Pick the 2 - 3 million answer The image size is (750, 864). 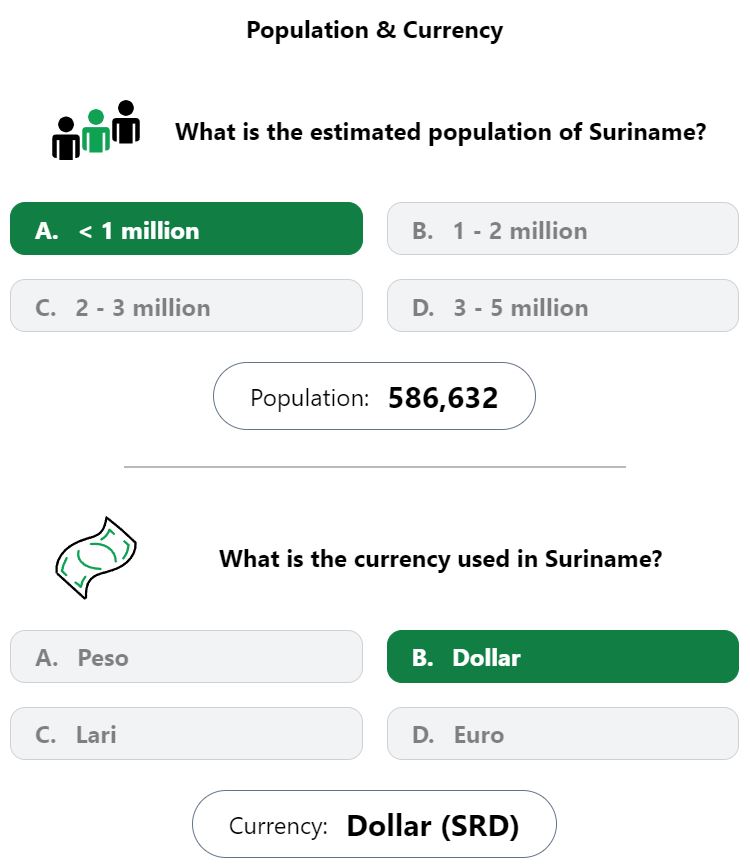tap(186, 306)
